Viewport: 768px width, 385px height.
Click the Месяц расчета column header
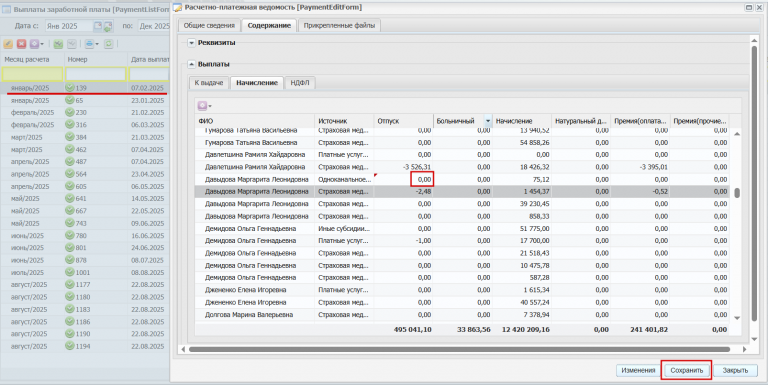coord(32,59)
